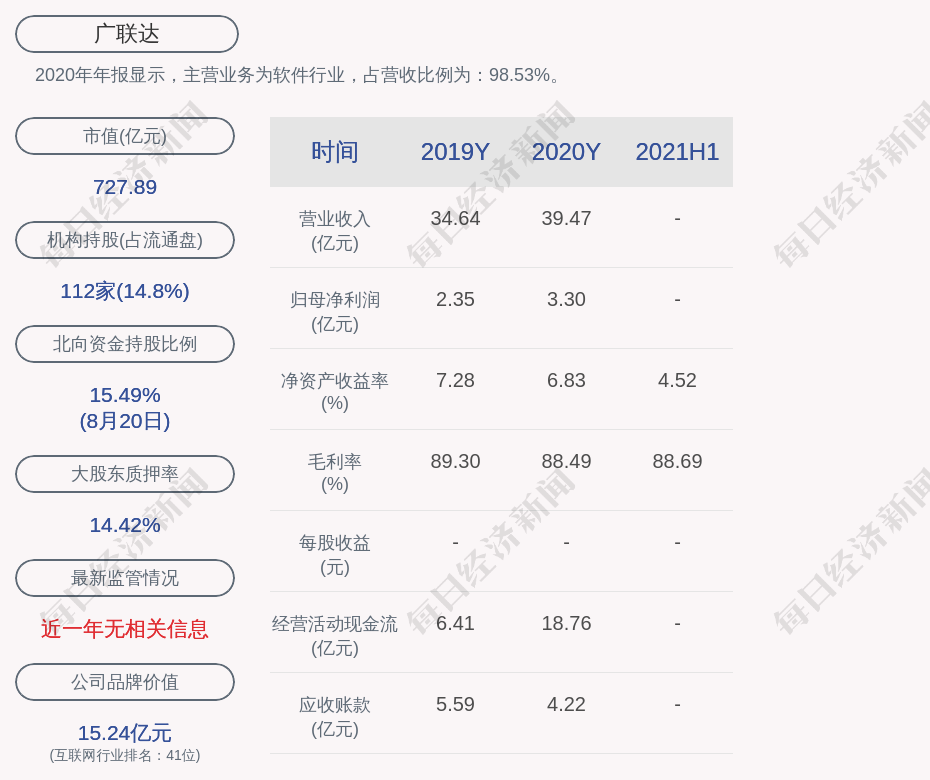Click the 时间 table header

click(335, 152)
